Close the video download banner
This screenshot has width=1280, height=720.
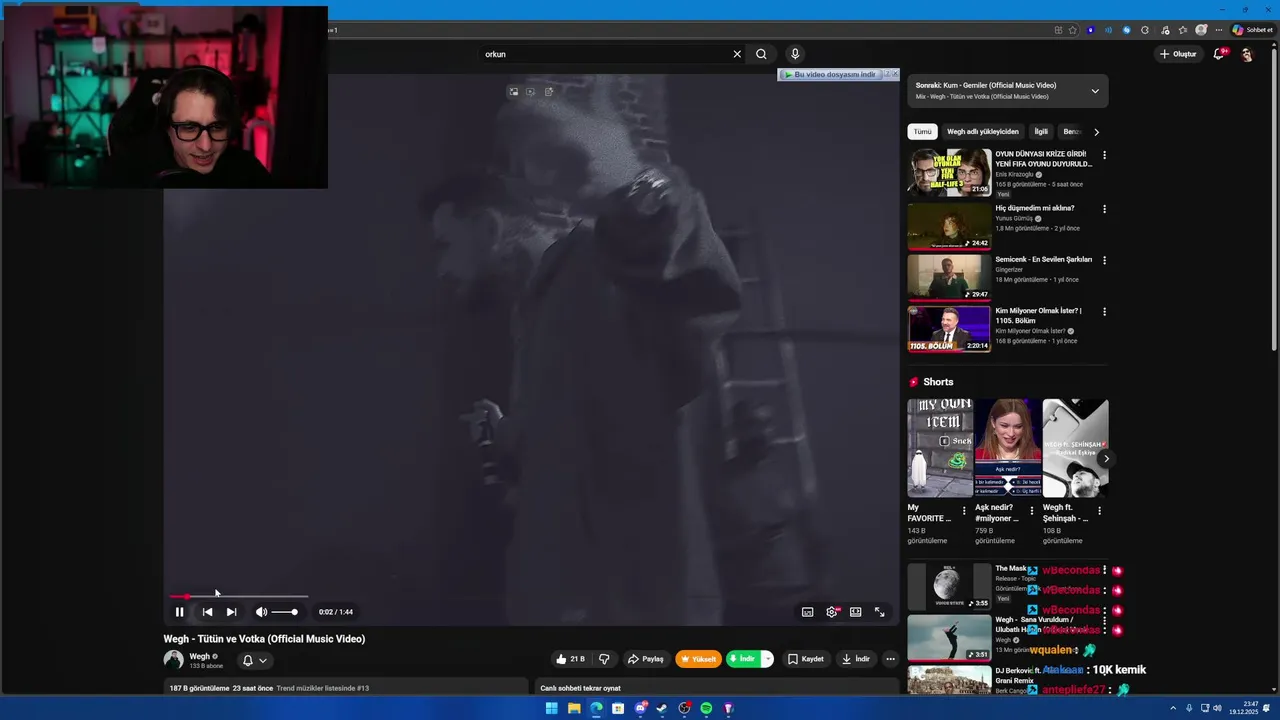pos(895,74)
